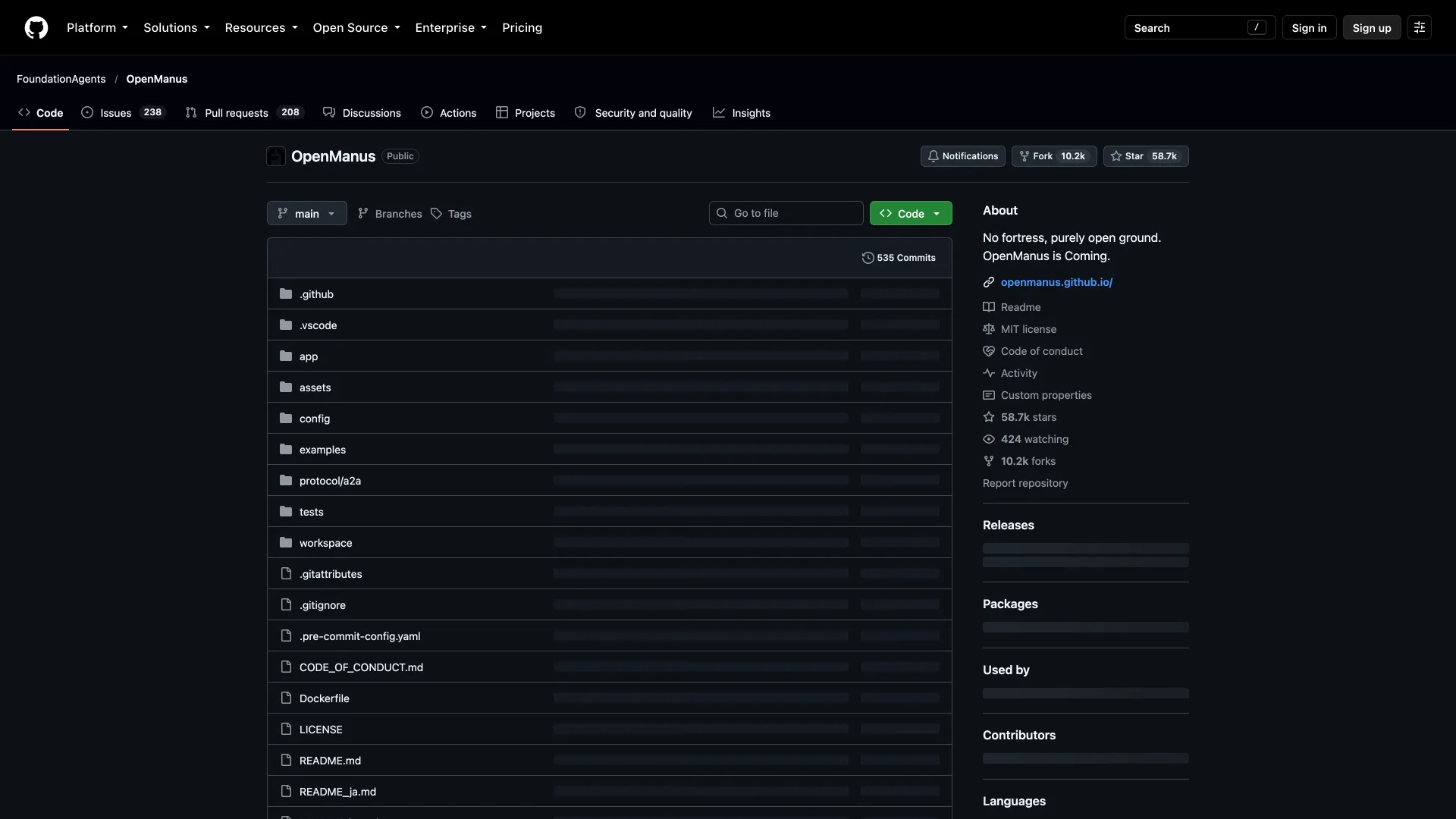1456x819 pixels.
Task: Go to the Discussions tab
Action: (x=362, y=112)
